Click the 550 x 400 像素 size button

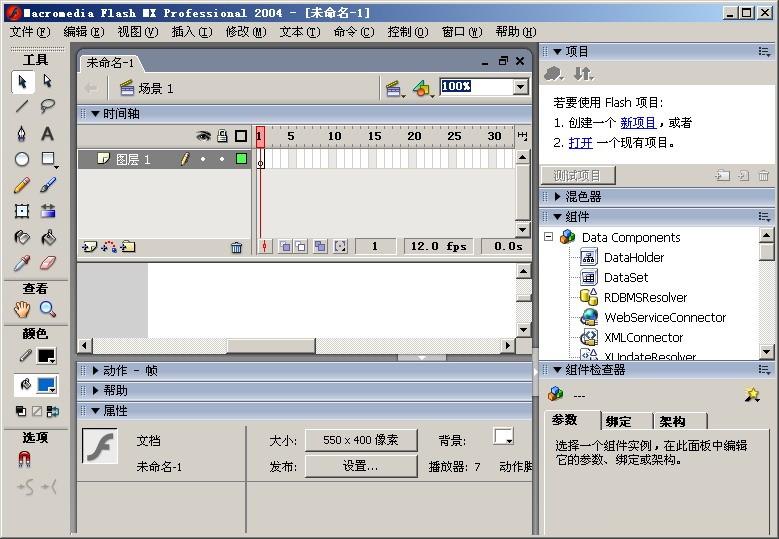(x=360, y=440)
